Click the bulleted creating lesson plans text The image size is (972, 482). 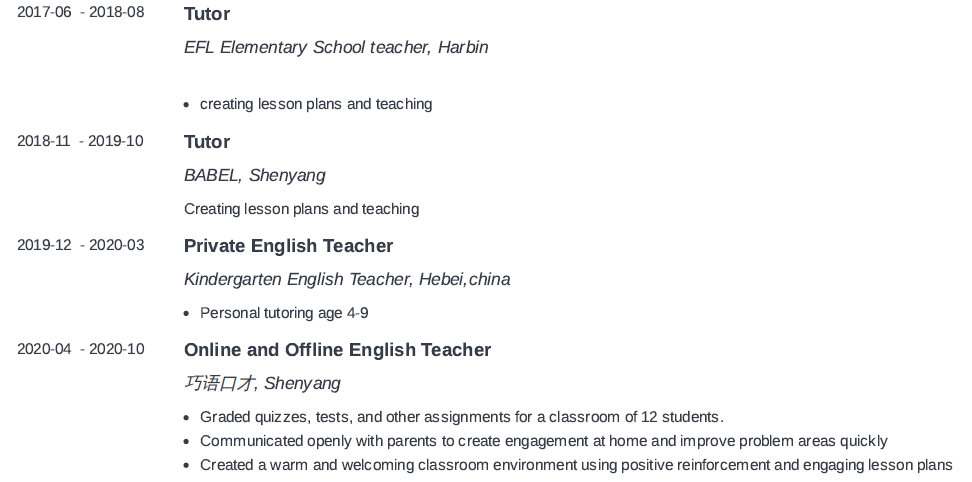(x=316, y=104)
